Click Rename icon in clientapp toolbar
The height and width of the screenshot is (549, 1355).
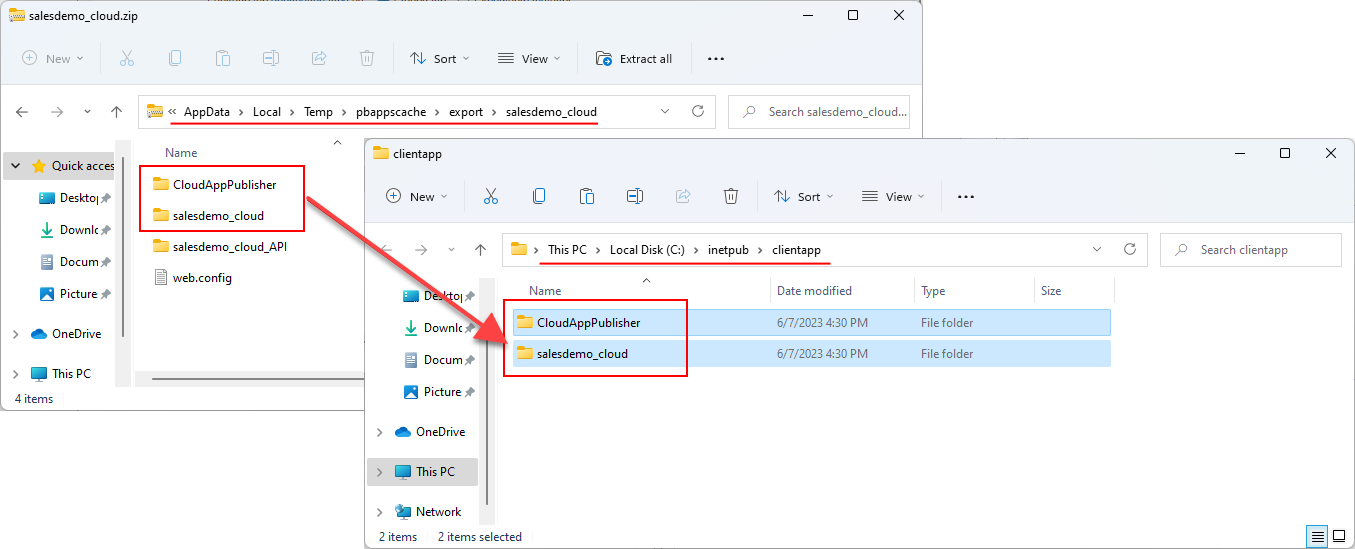tap(635, 197)
